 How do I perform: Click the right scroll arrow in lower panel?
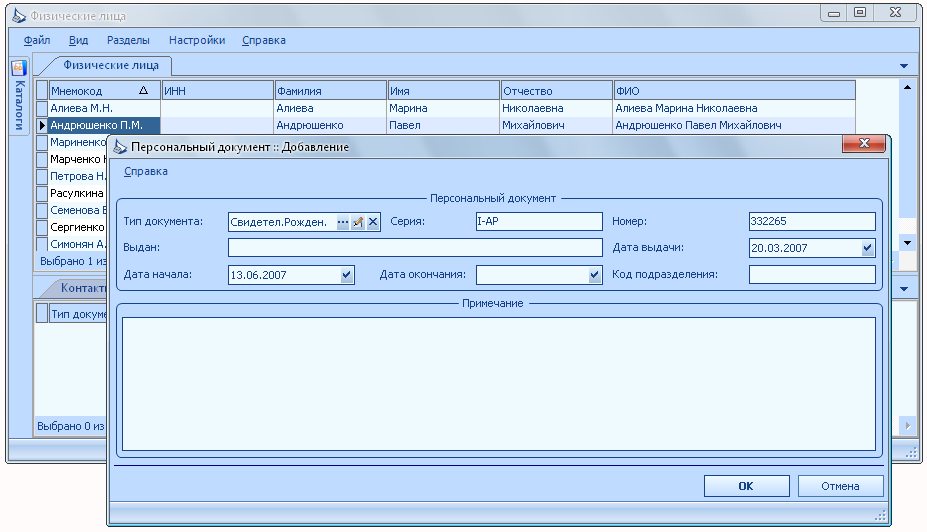[x=907, y=425]
